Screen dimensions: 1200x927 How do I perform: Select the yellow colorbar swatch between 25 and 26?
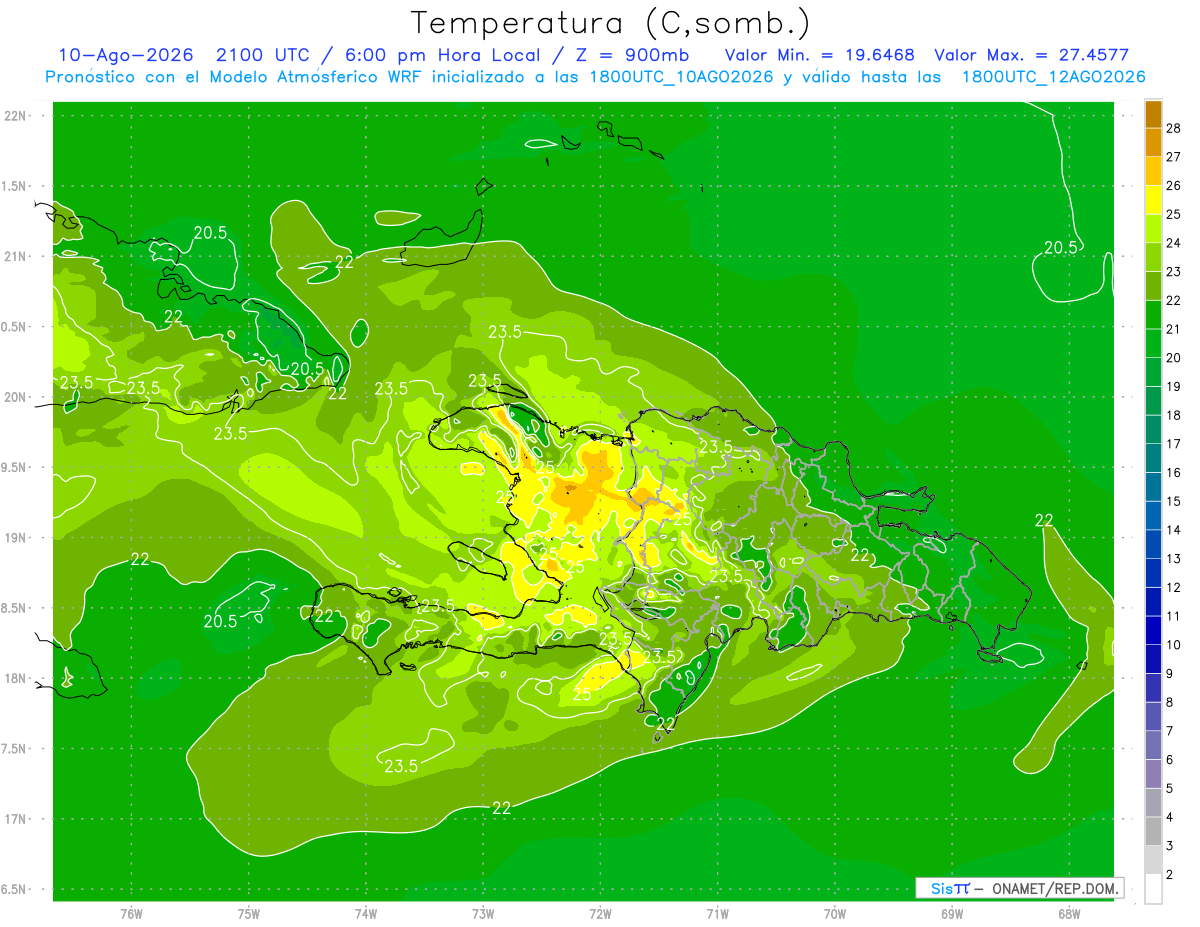coord(1154,200)
